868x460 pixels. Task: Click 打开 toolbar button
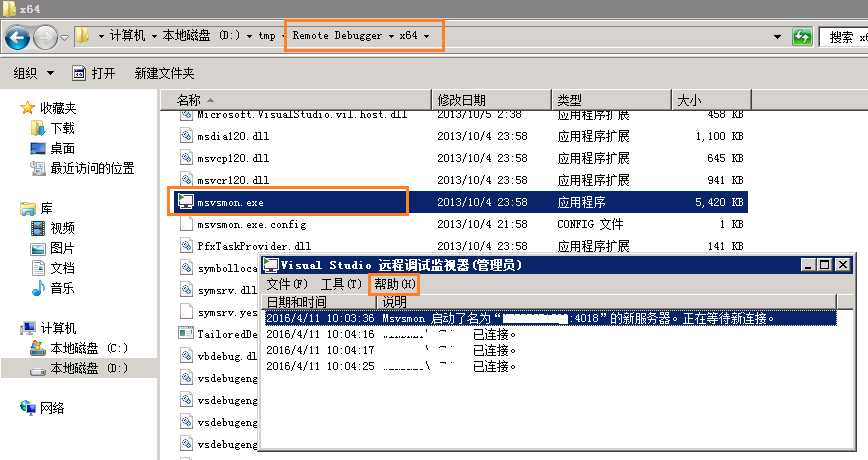[x=94, y=73]
